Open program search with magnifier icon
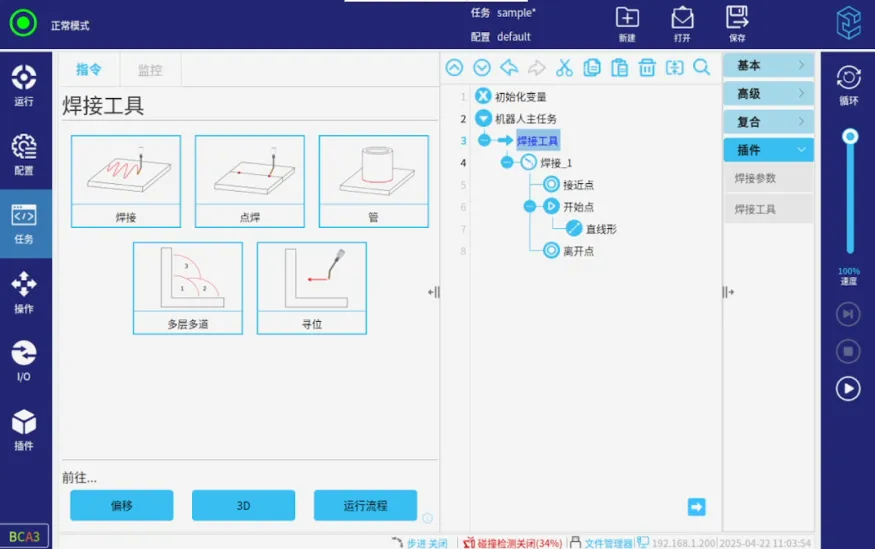This screenshot has height=549, width=875. click(701, 68)
